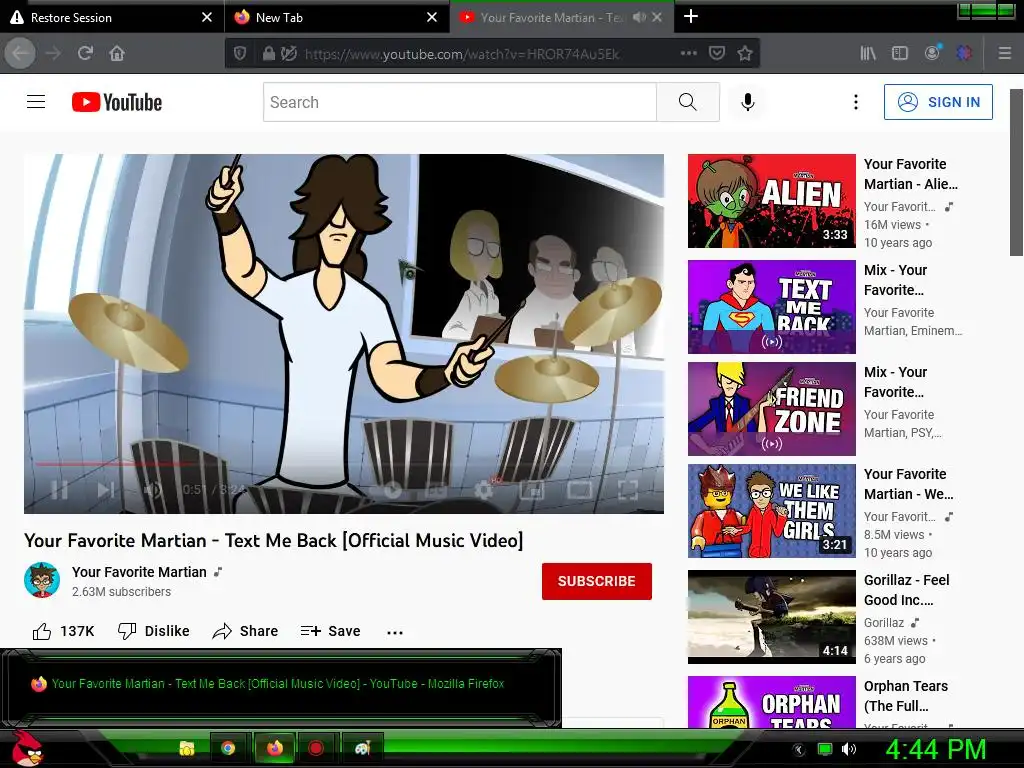This screenshot has height=768, width=1024.
Task: Save the video to a playlist
Action: pos(330,631)
